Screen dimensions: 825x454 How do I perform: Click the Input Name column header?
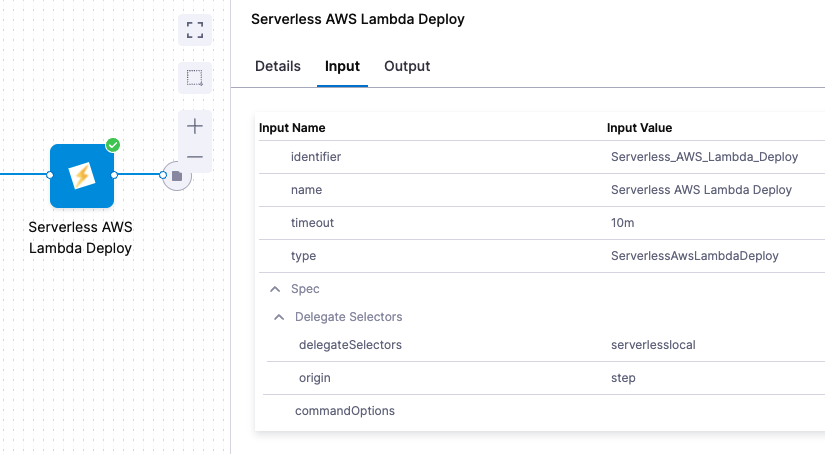pos(292,128)
